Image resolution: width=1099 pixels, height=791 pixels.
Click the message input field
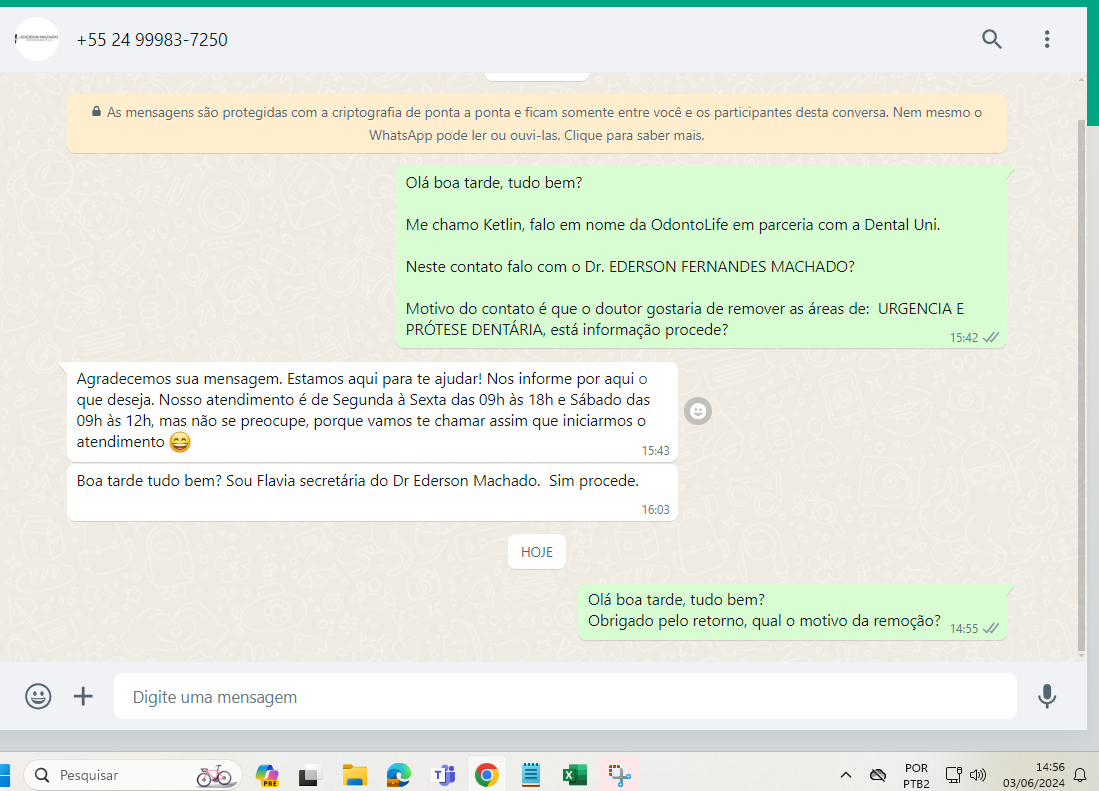click(564, 696)
